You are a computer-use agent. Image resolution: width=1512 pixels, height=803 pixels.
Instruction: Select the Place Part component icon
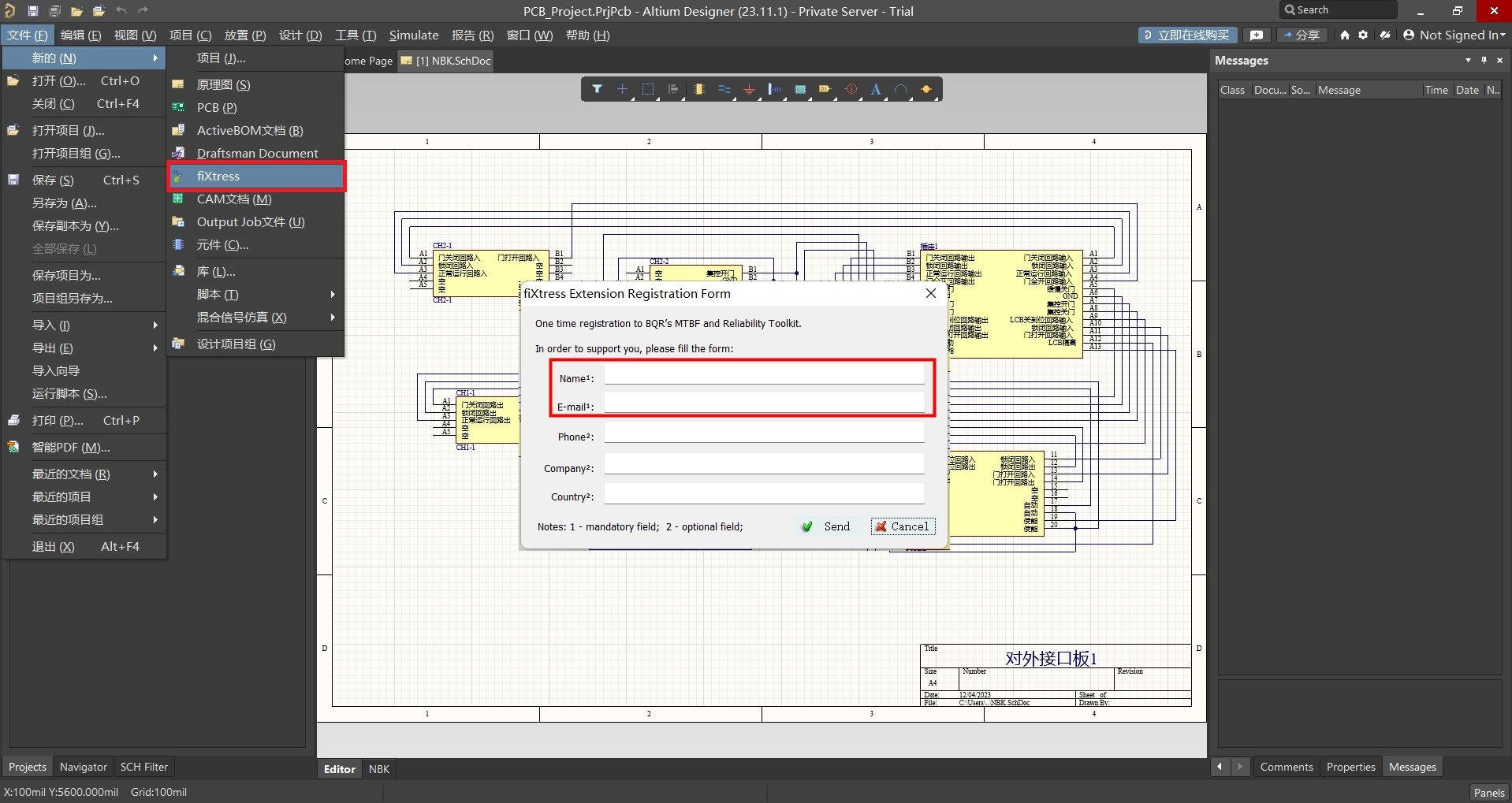pos(698,90)
